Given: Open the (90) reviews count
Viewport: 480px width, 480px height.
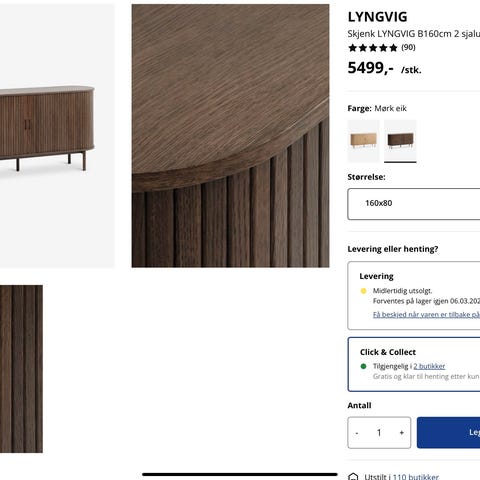Looking at the screenshot, I should pyautogui.click(x=408, y=47).
